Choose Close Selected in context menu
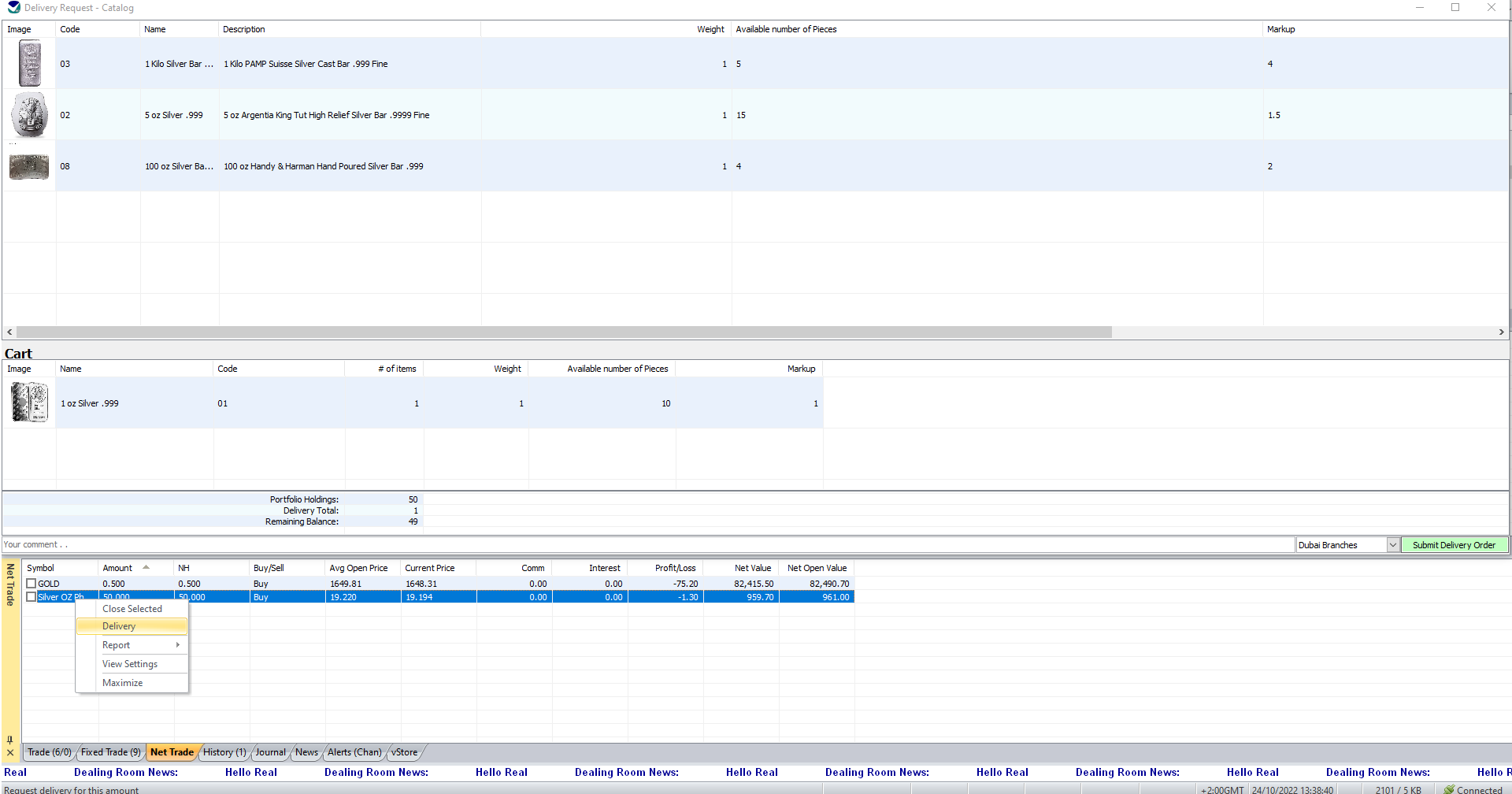The width and height of the screenshot is (1512, 794). tap(132, 609)
